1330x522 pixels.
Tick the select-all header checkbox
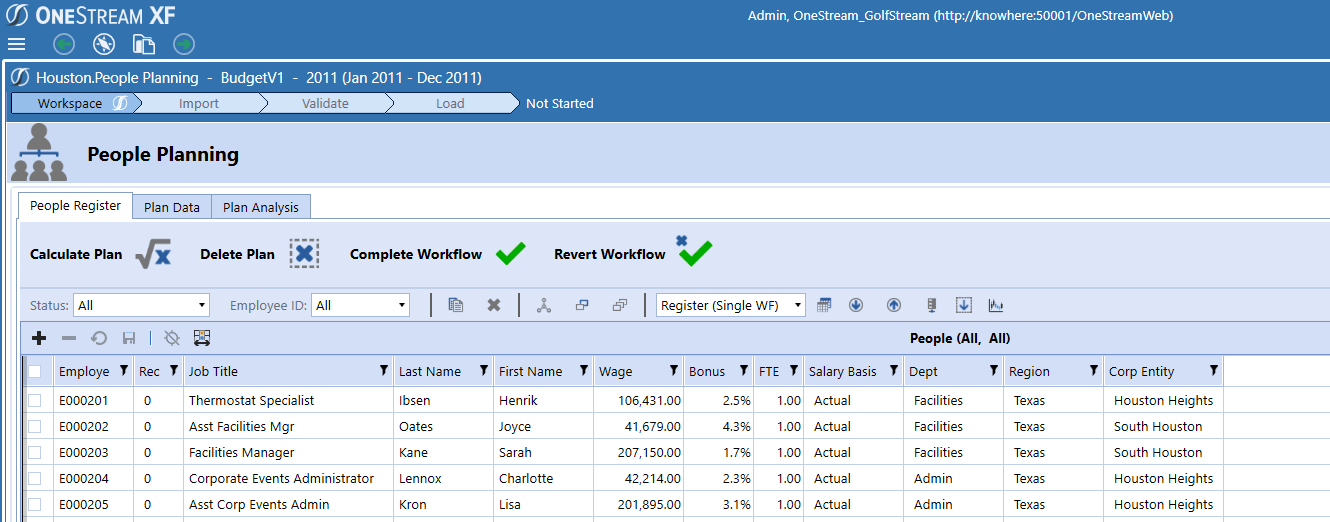coord(35,371)
